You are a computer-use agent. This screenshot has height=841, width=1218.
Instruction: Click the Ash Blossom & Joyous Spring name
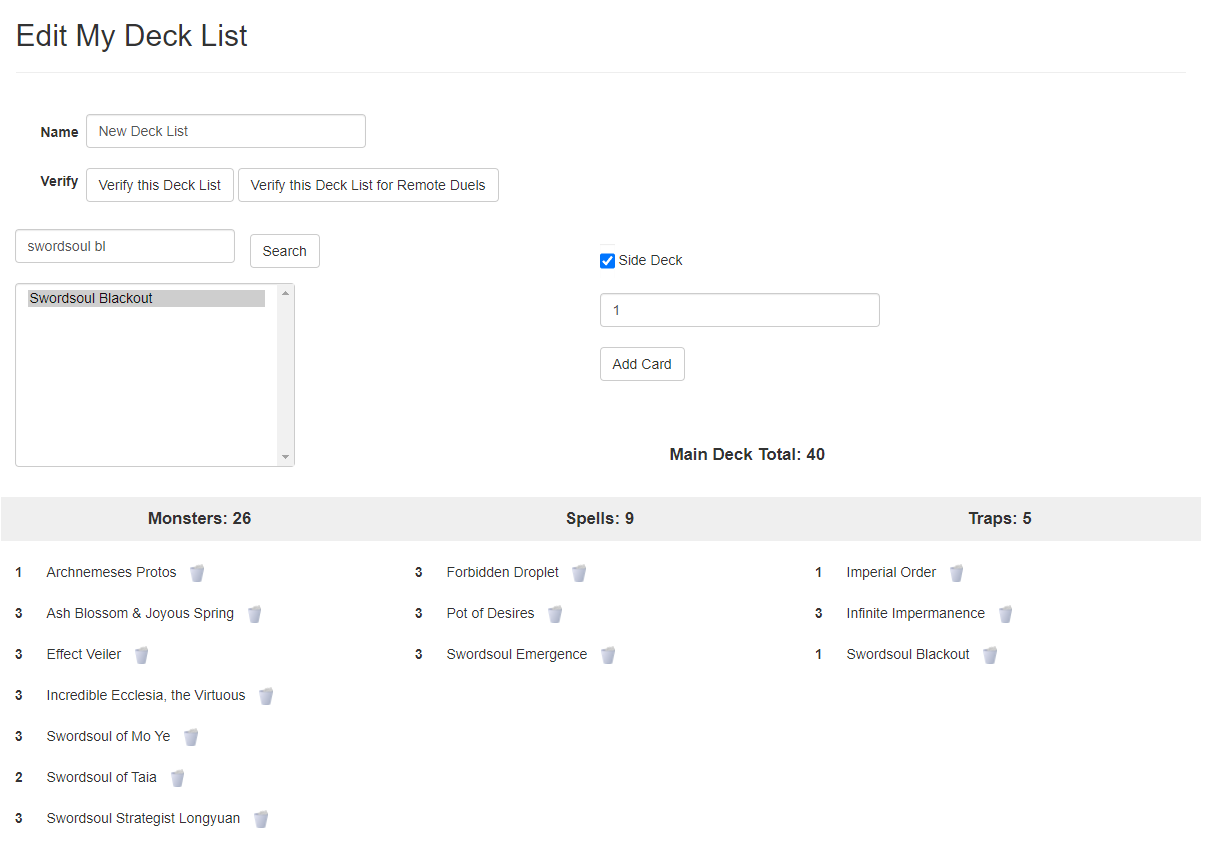(140, 613)
